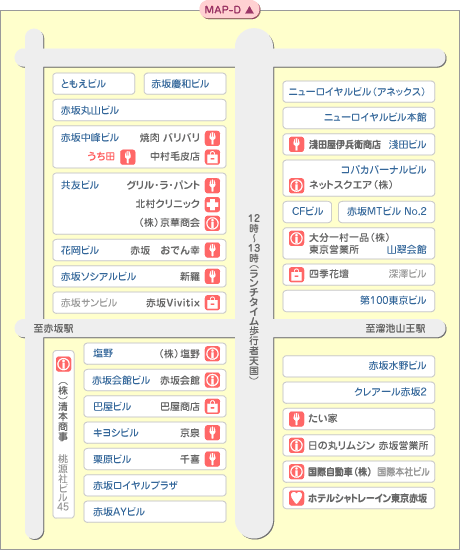Click the ランチタイム歩行者天国 vertical street label
The image size is (460, 558).
click(x=254, y=296)
